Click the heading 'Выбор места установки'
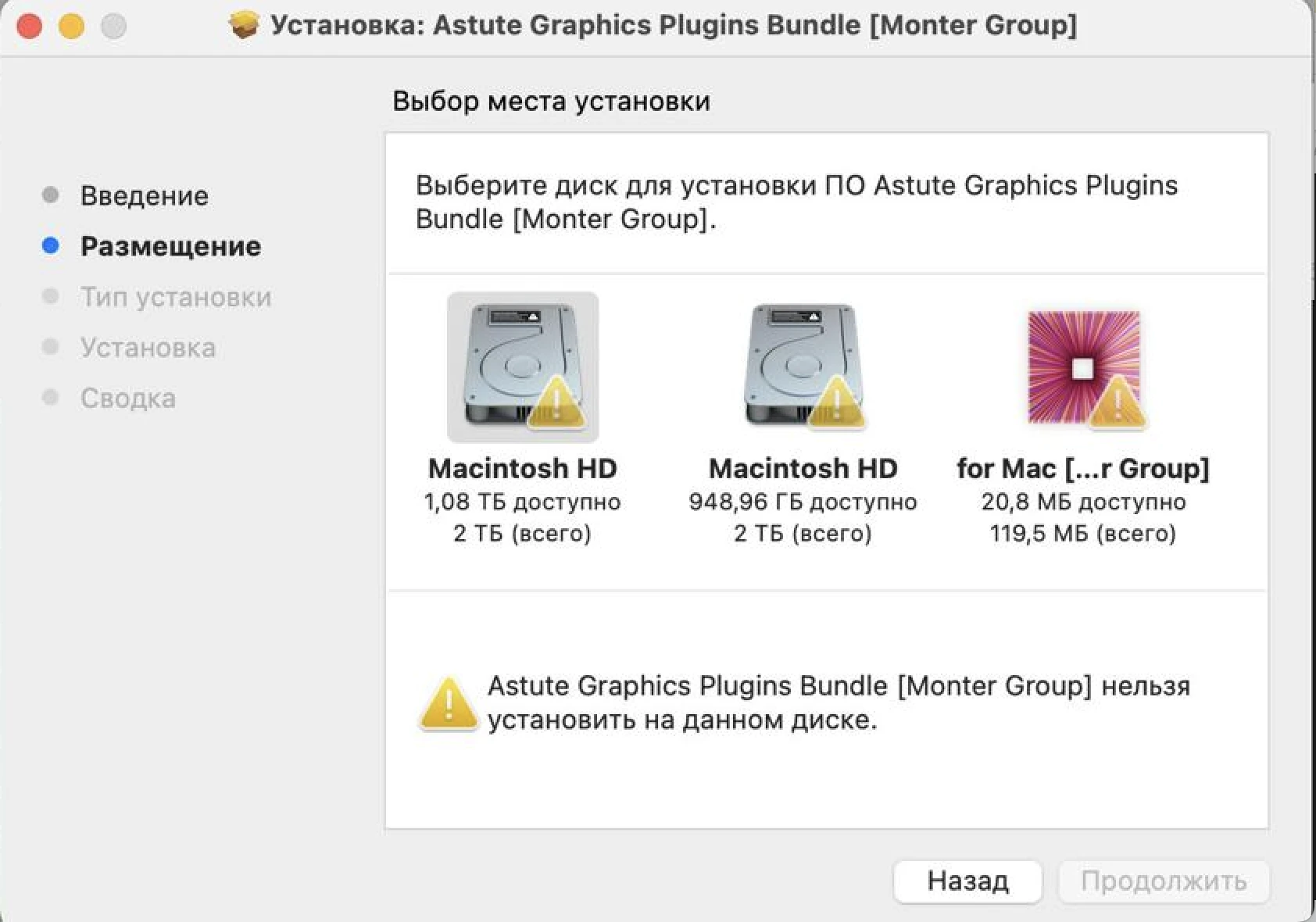The image size is (1316, 922). tap(552, 102)
